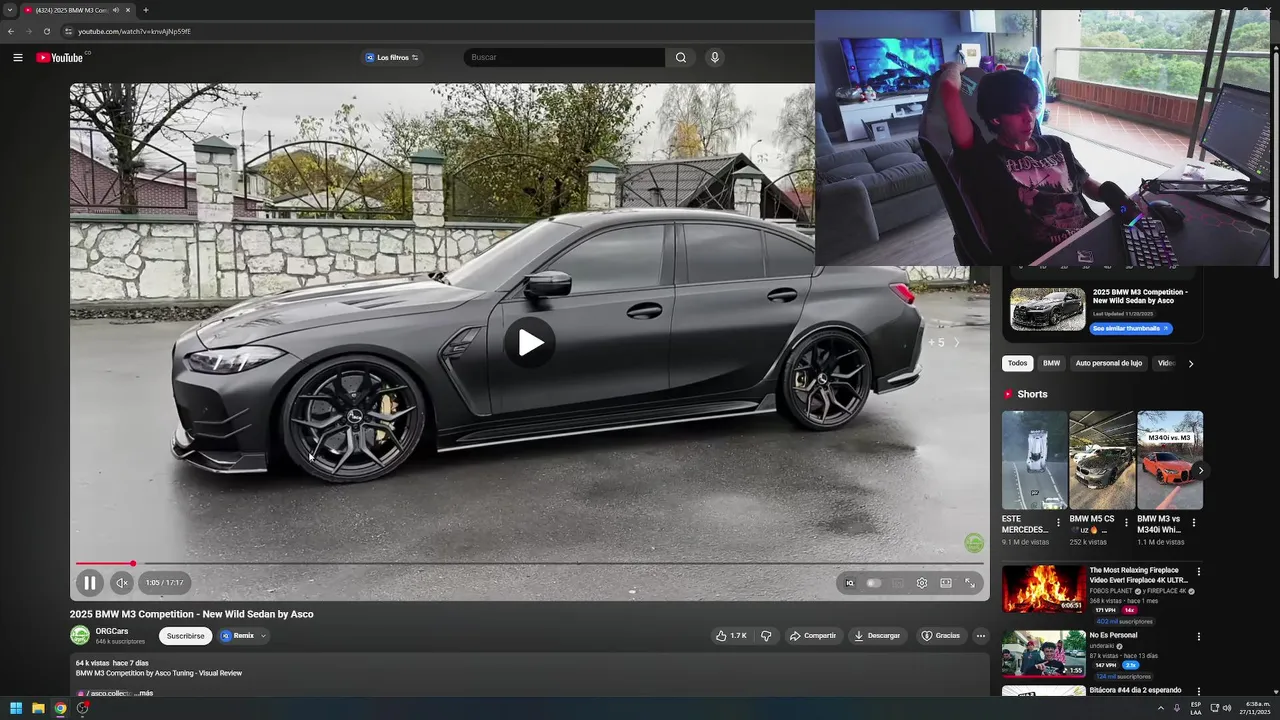This screenshot has width=1280, height=720.
Task: Click the Compartir share button
Action: pos(812,636)
